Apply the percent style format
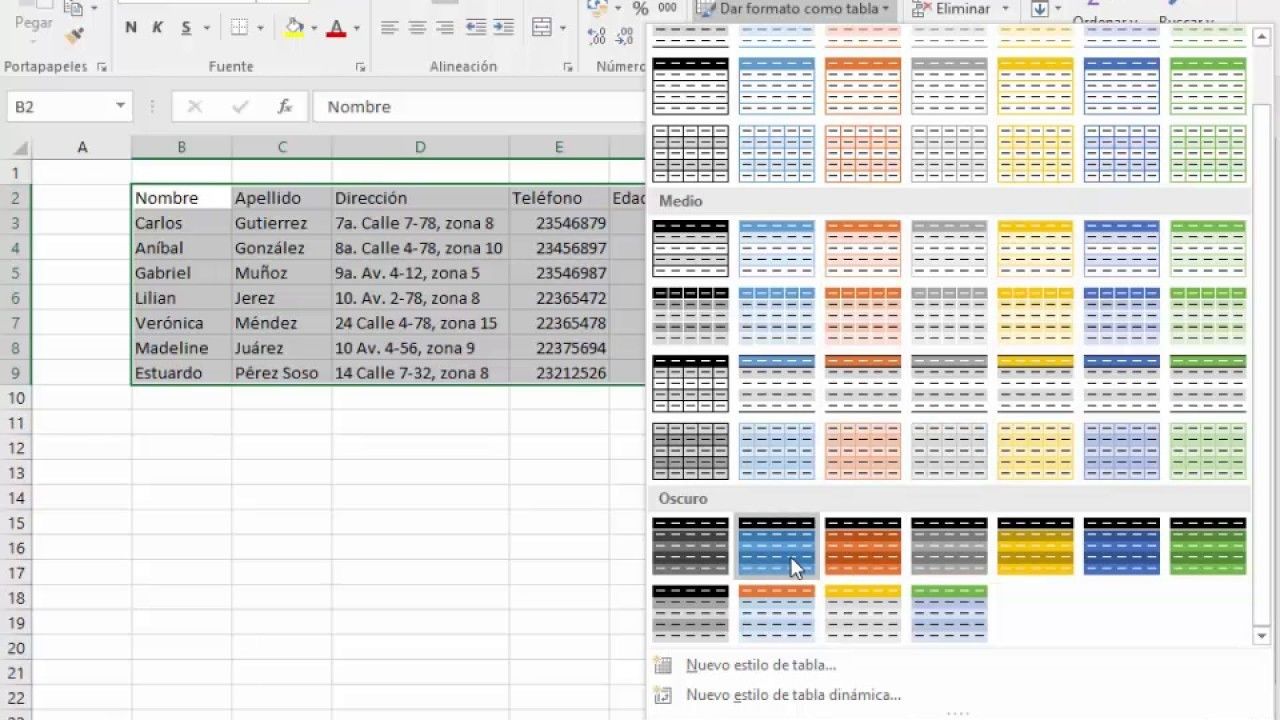1280x720 pixels. [x=640, y=8]
